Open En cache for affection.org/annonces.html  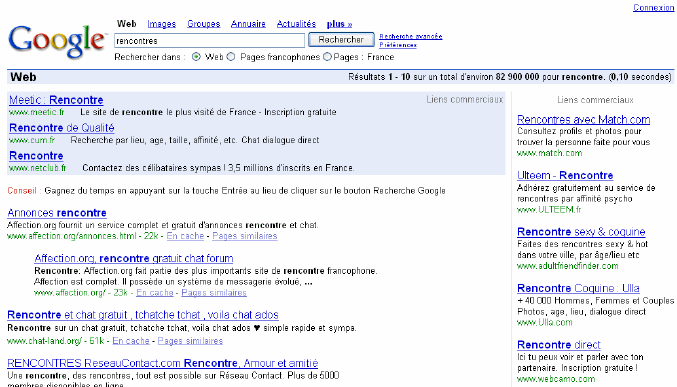pos(185,236)
